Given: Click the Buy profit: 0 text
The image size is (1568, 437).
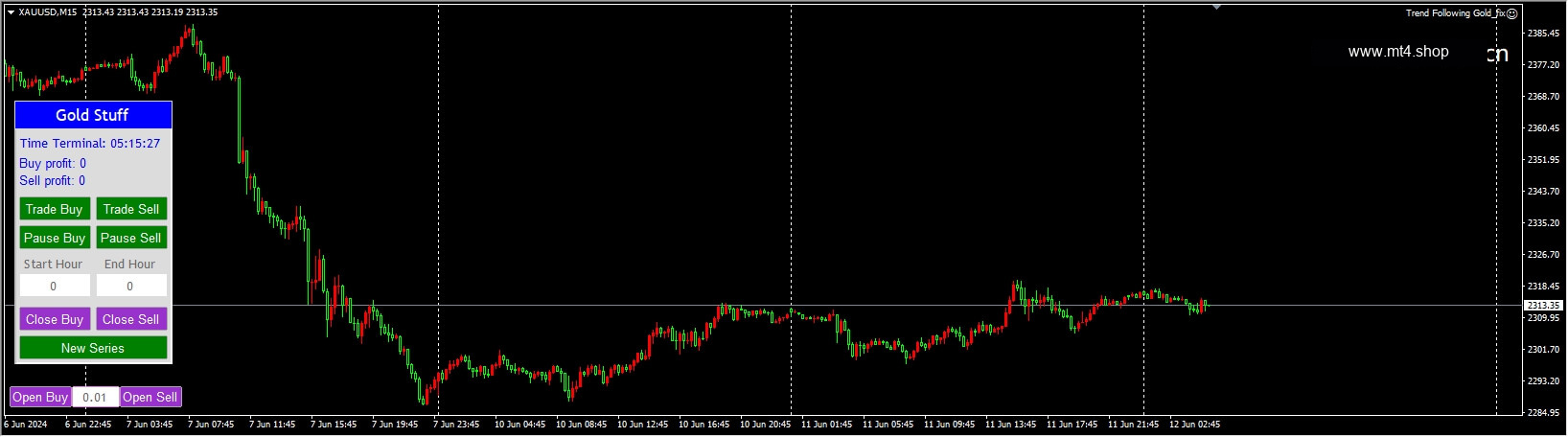Looking at the screenshot, I should point(53,164).
